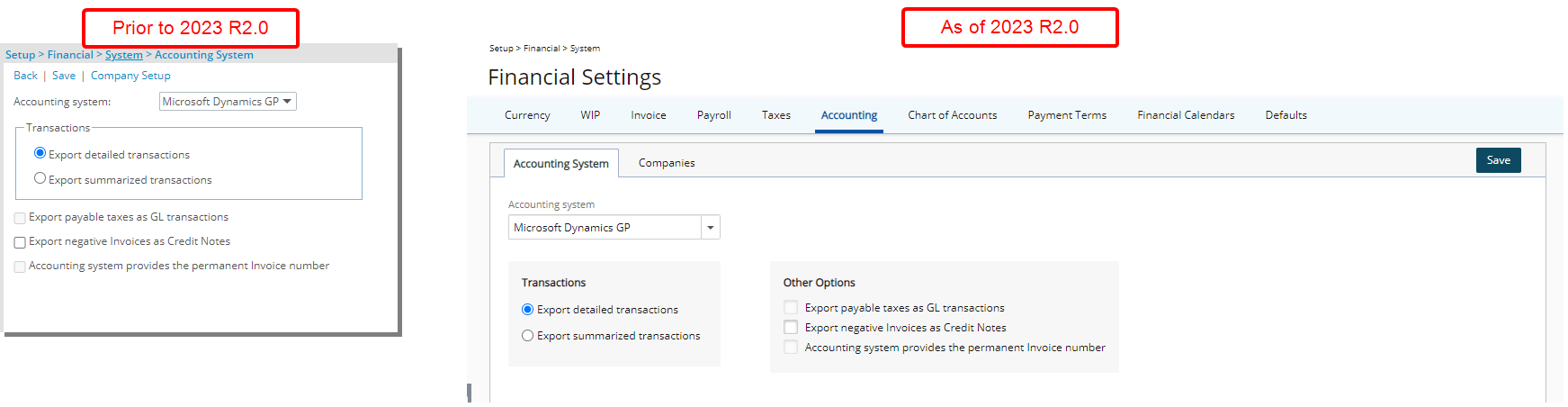The width and height of the screenshot is (1568, 407).
Task: Toggle Export payable taxes as GL transactions under Other Options
Action: [x=791, y=308]
